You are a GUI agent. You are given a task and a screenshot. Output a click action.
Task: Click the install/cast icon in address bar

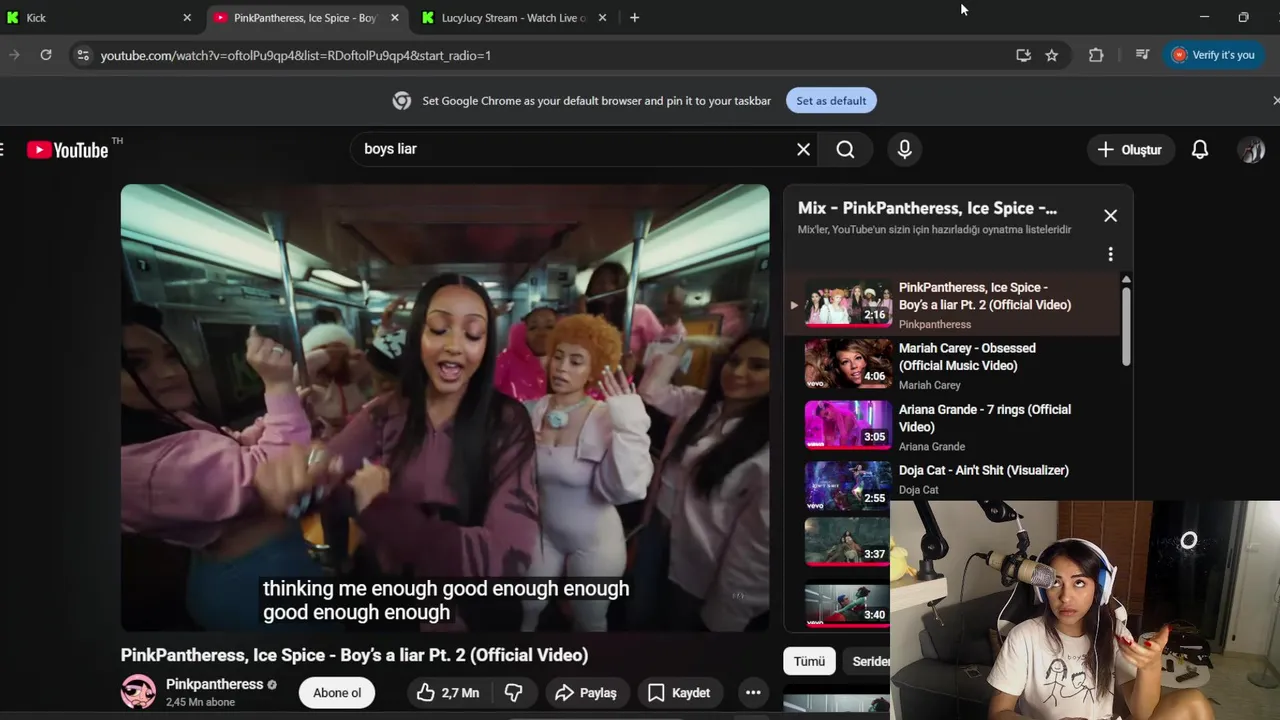point(1023,55)
